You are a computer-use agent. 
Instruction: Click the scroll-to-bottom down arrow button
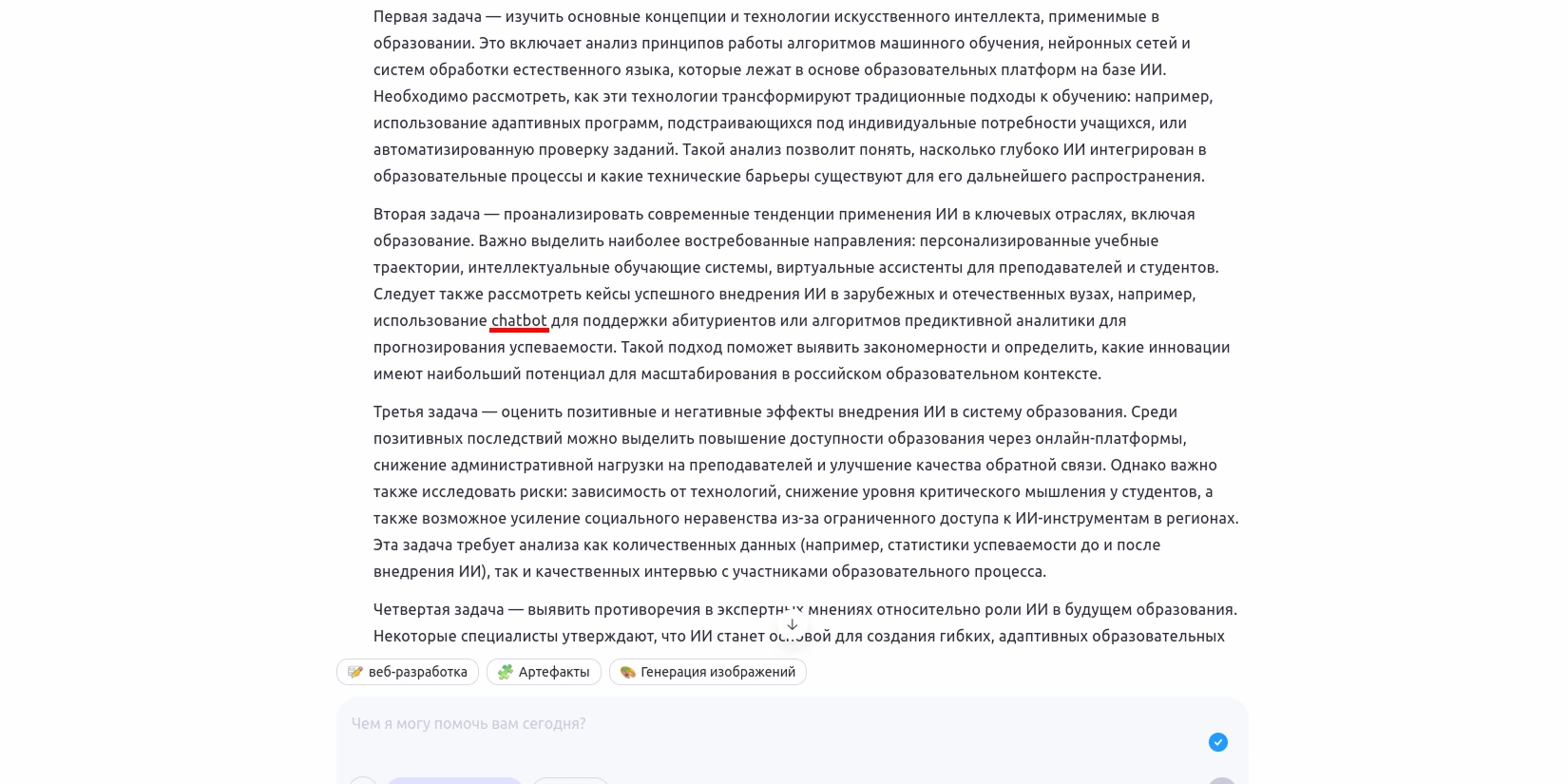[792, 624]
